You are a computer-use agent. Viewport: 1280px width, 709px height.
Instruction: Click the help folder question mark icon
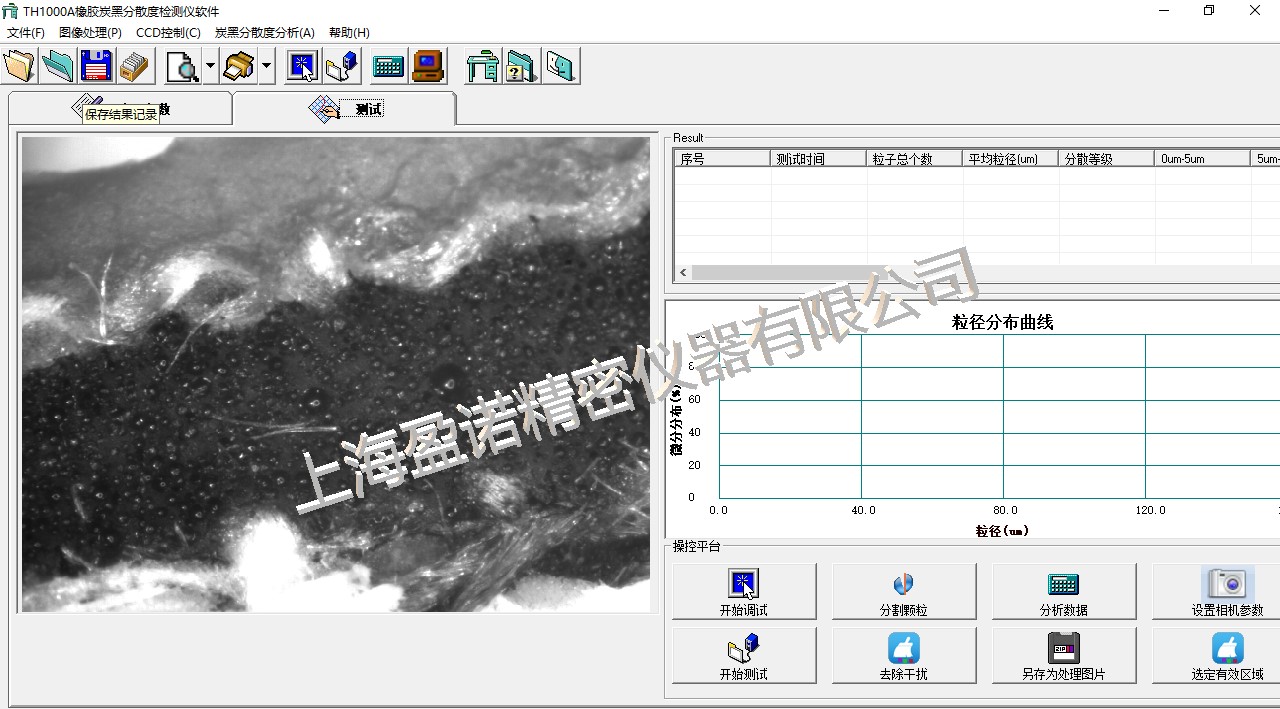tap(521, 67)
